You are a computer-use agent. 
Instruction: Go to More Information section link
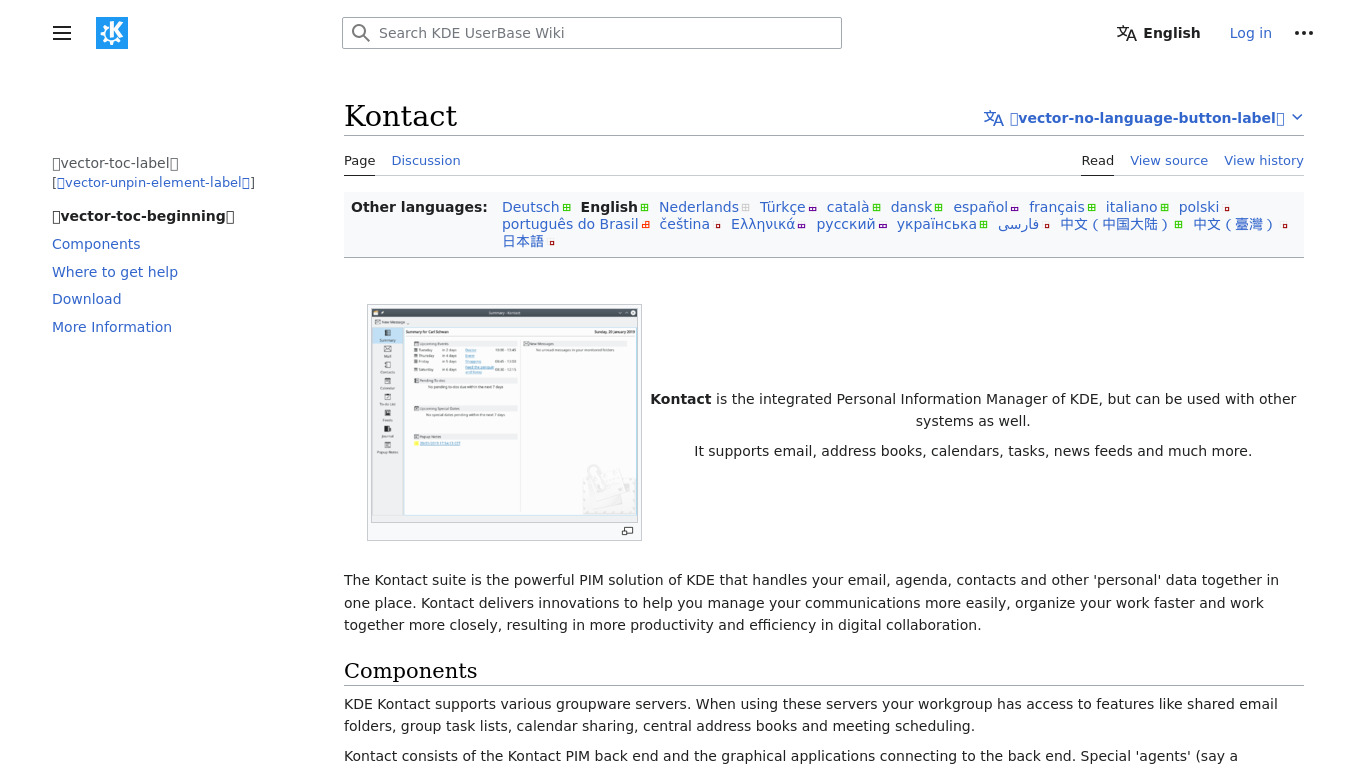(112, 327)
